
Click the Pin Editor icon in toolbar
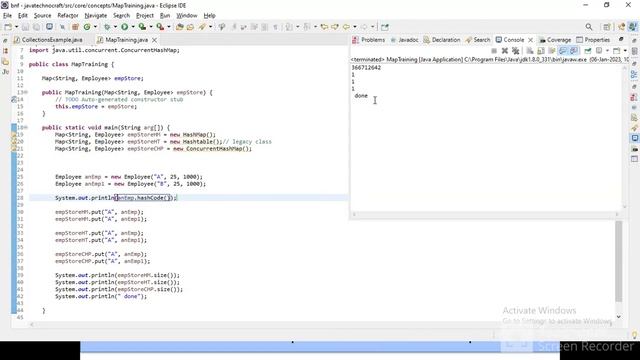384,27
